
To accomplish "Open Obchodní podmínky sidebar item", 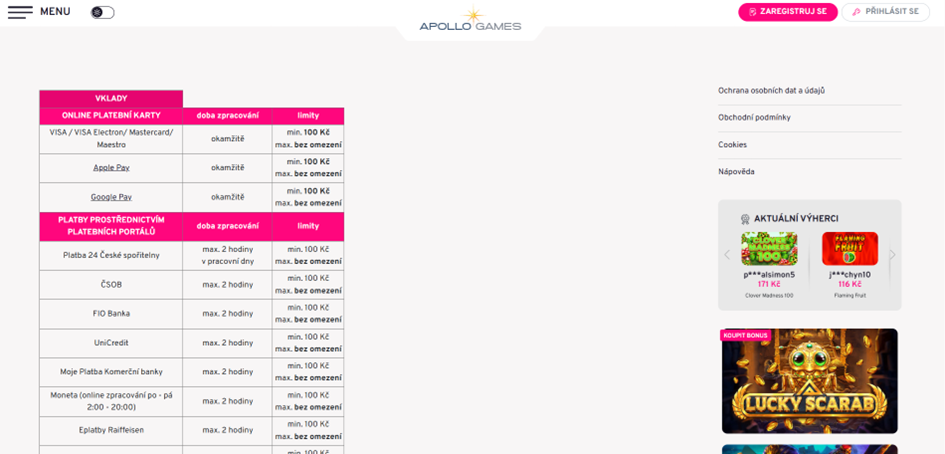I will [754, 118].
